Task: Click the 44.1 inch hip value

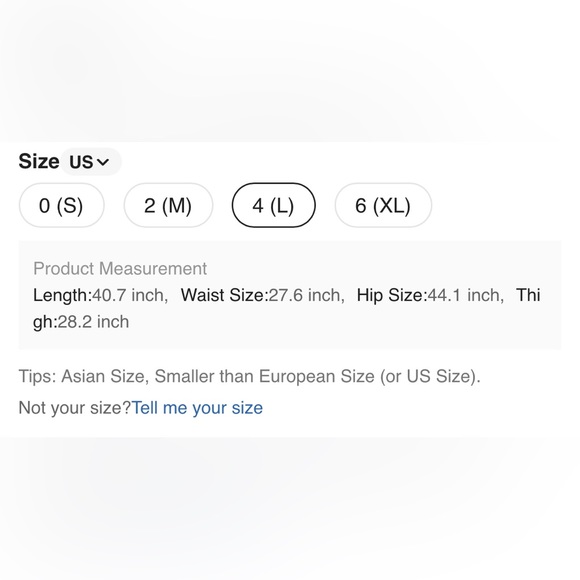Action: click(x=465, y=295)
